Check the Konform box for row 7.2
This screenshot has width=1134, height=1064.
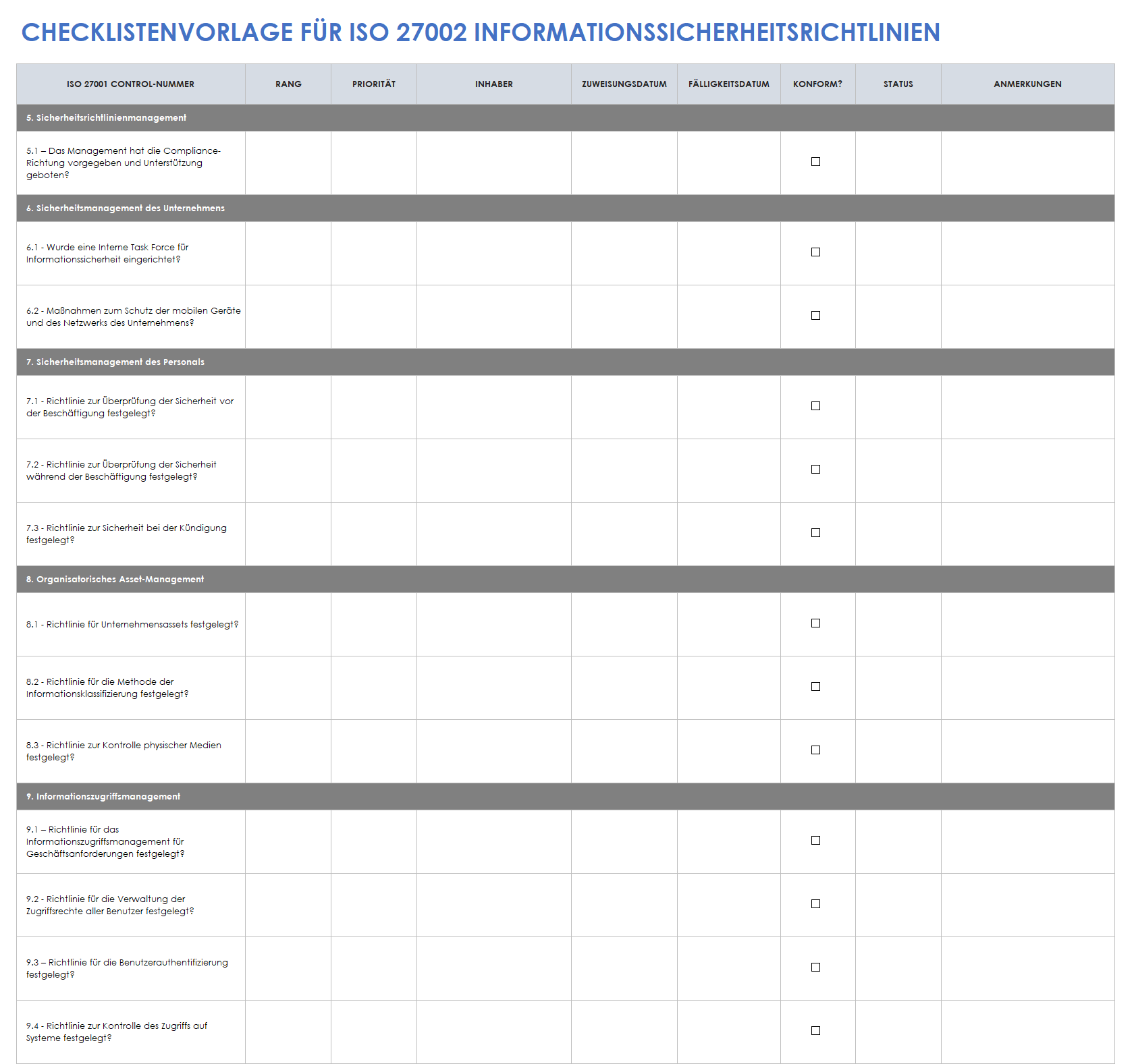pos(815,470)
